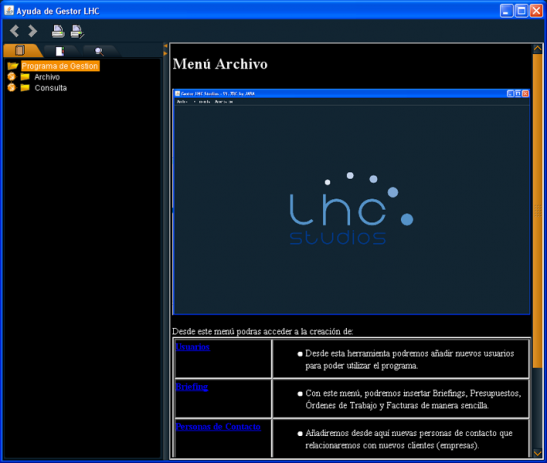
Task: Click scrollbar down arrow in content pane
Action: (x=538, y=453)
